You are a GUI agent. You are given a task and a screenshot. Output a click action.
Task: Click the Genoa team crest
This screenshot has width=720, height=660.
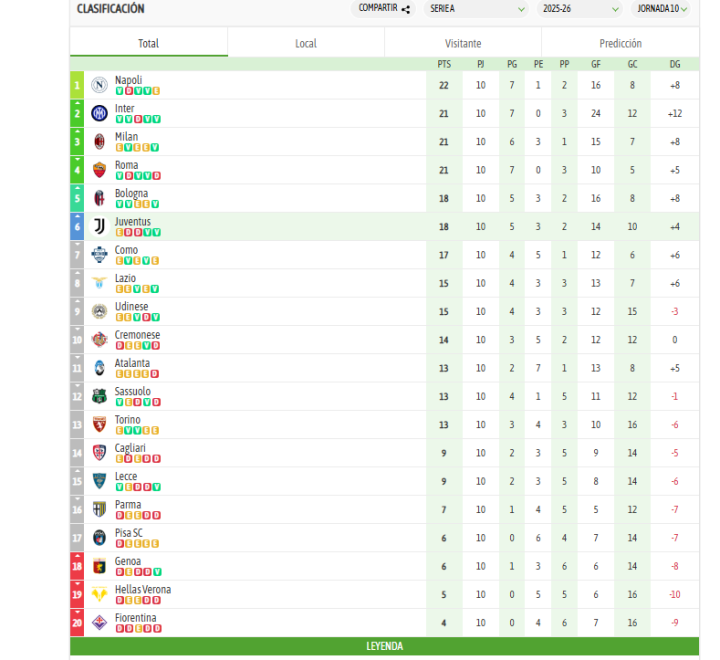pos(99,566)
